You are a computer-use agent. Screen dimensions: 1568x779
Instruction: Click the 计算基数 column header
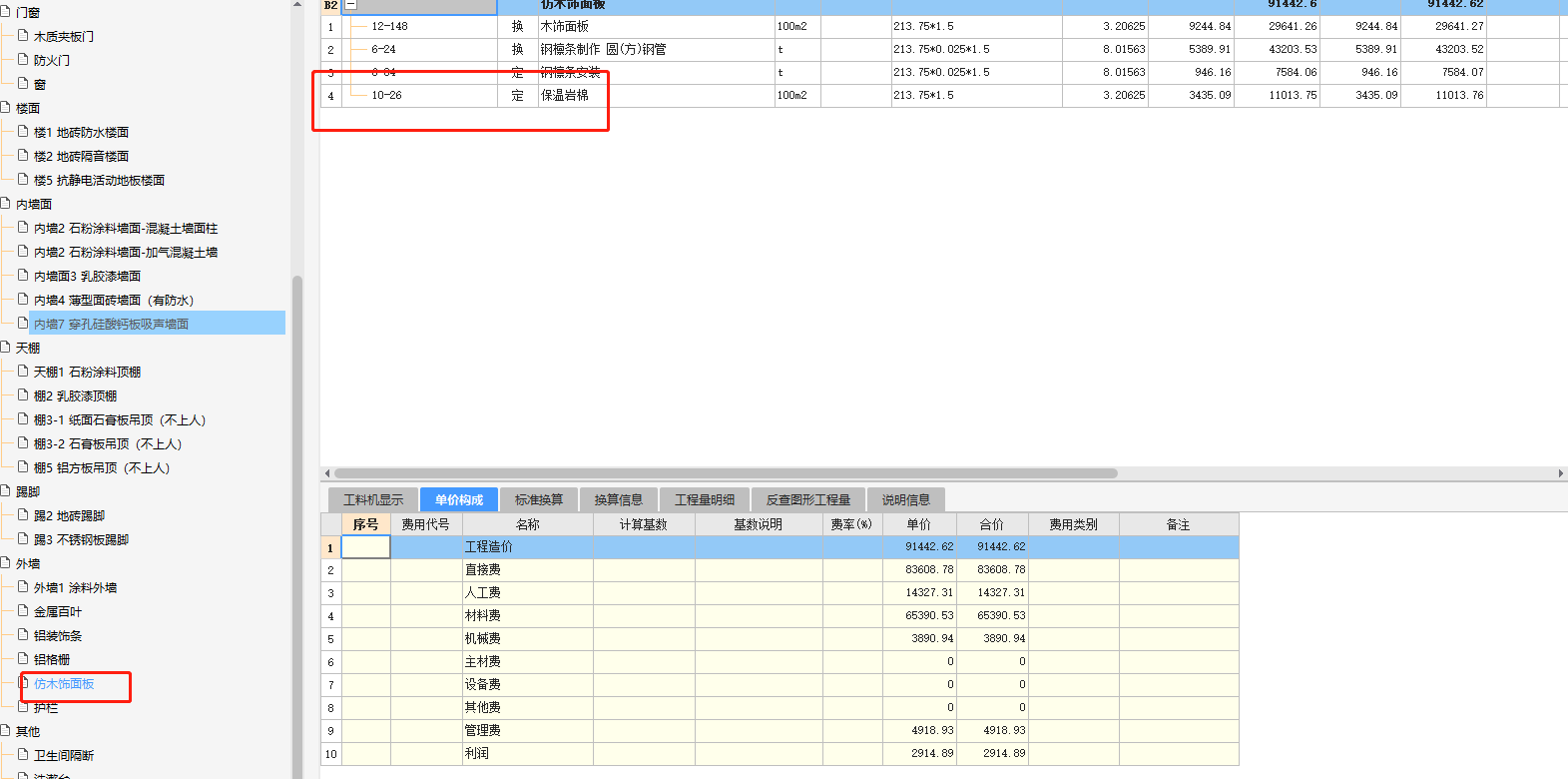[644, 524]
